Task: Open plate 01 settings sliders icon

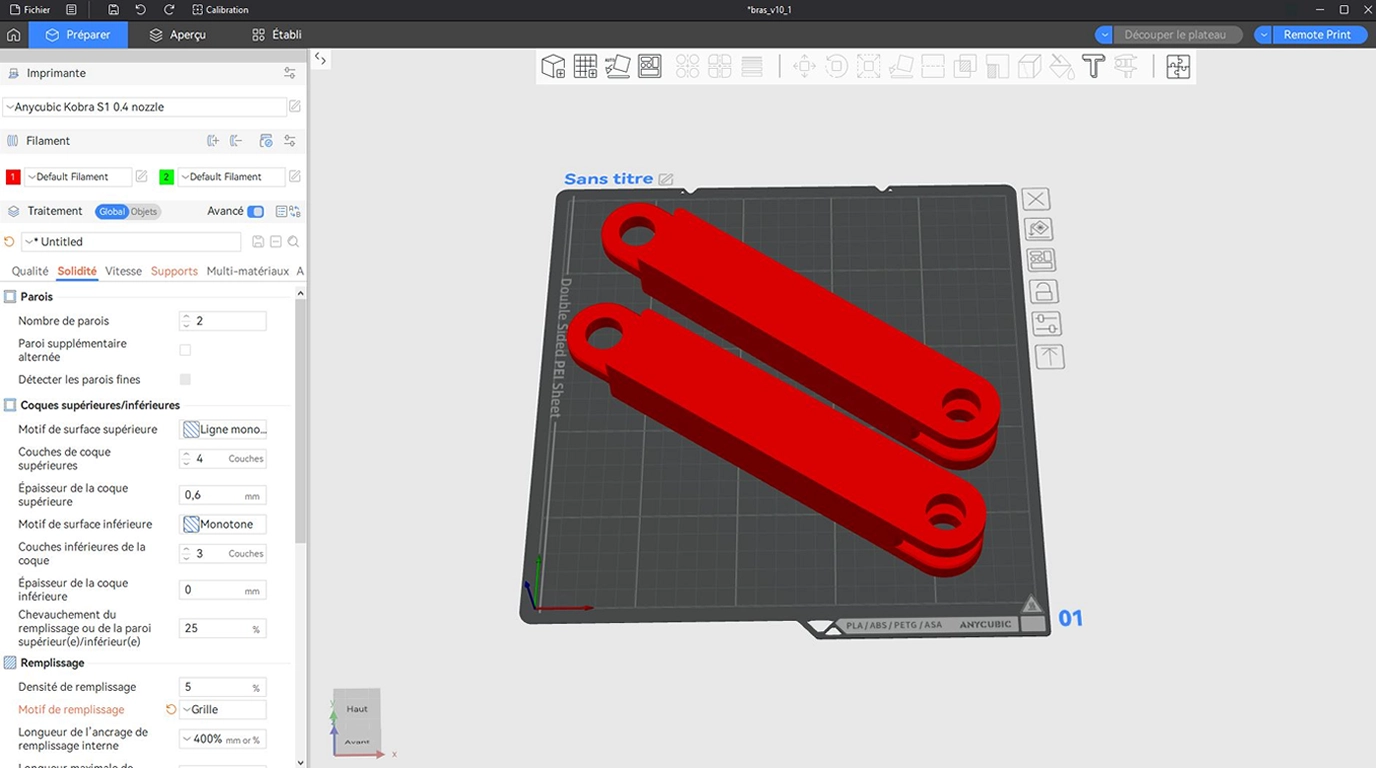Action: tap(1046, 324)
